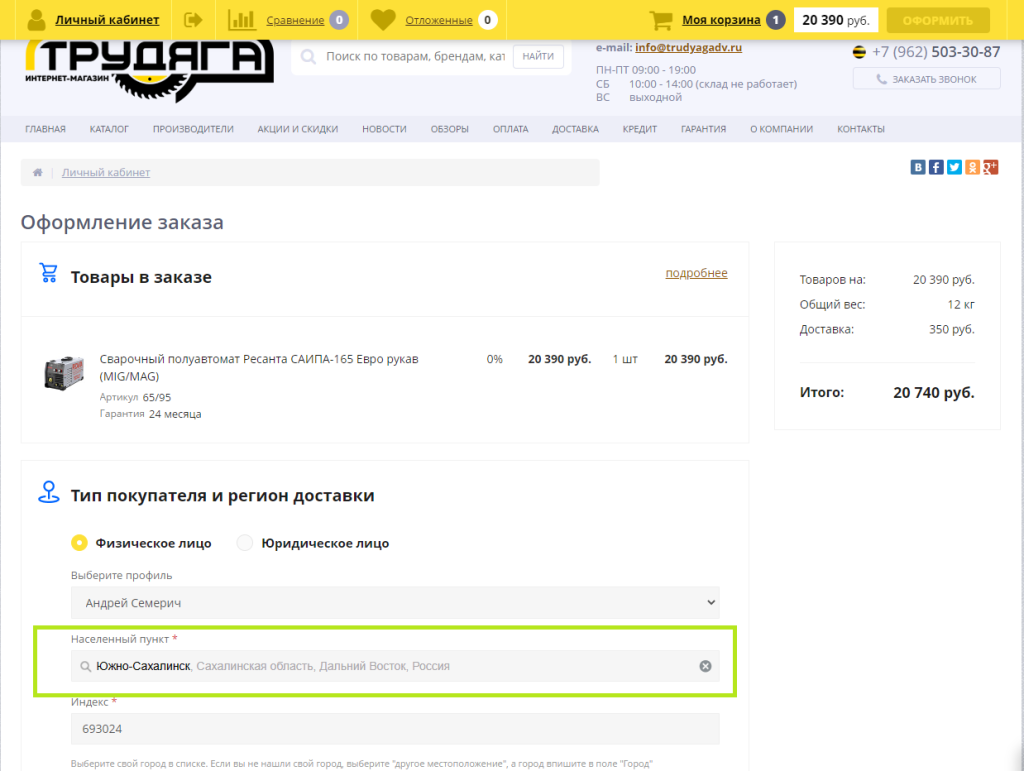Share via VKontakte icon
This screenshot has height=771, width=1024.
coord(918,167)
